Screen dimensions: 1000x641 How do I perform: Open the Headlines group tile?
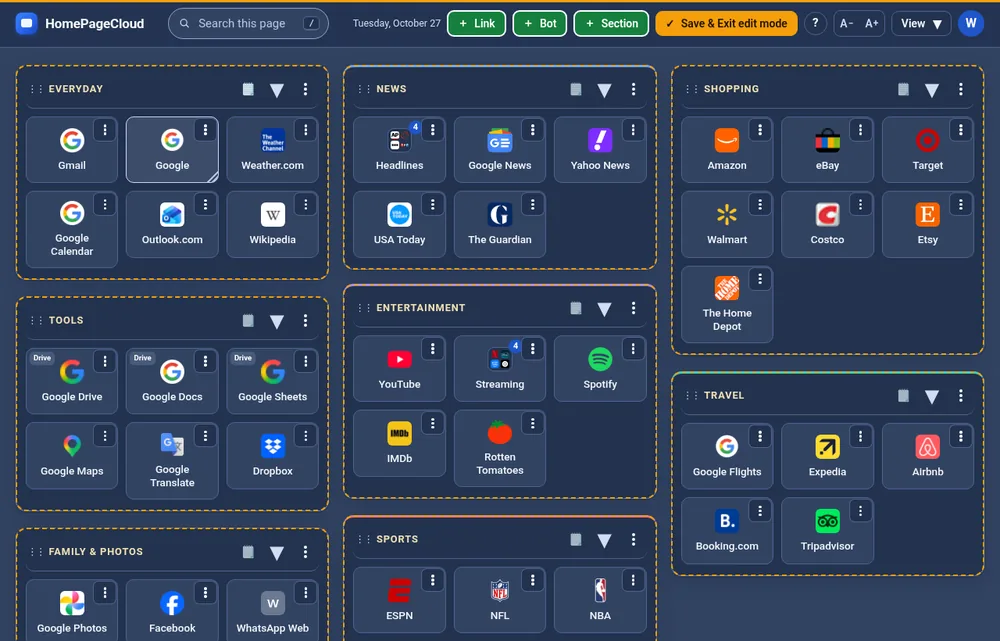pyautogui.click(x=399, y=150)
